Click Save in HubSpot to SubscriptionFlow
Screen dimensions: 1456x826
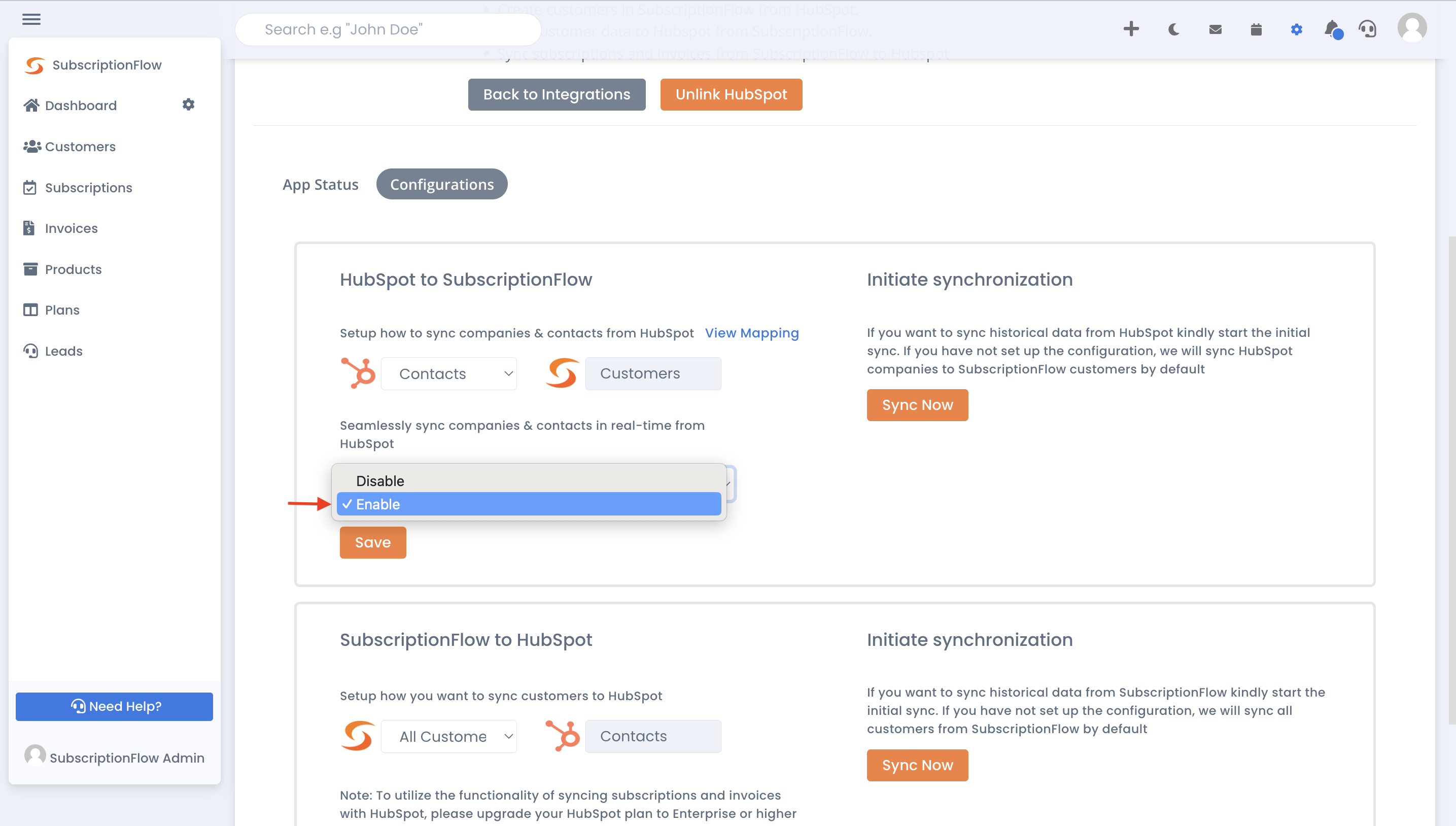(373, 542)
